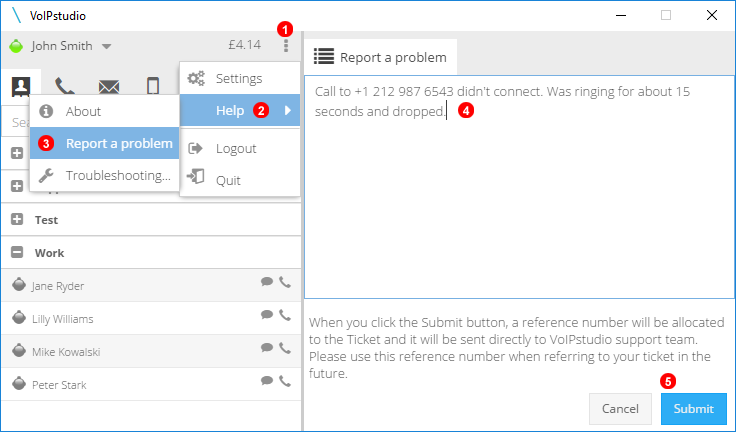Image resolution: width=736 pixels, height=432 pixels.
Task: Open the envelope messages tab icon
Action: pyautogui.click(x=109, y=87)
